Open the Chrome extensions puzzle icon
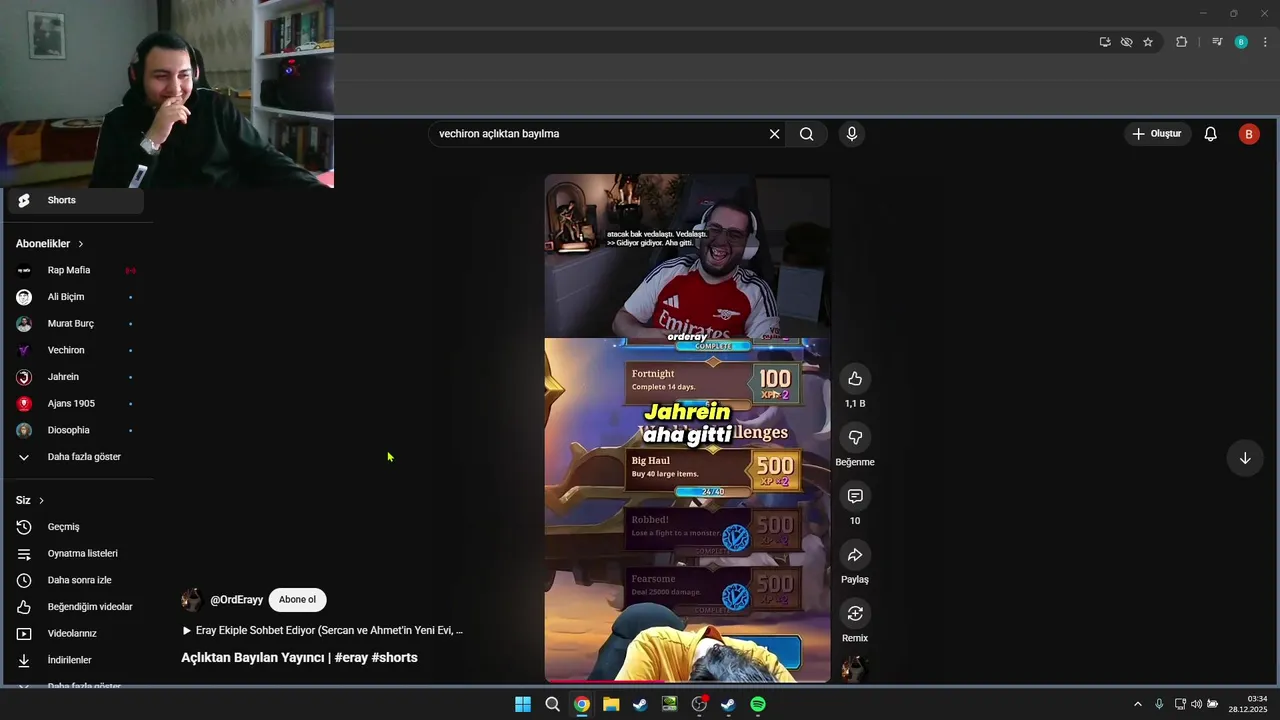1280x720 pixels. click(1181, 42)
